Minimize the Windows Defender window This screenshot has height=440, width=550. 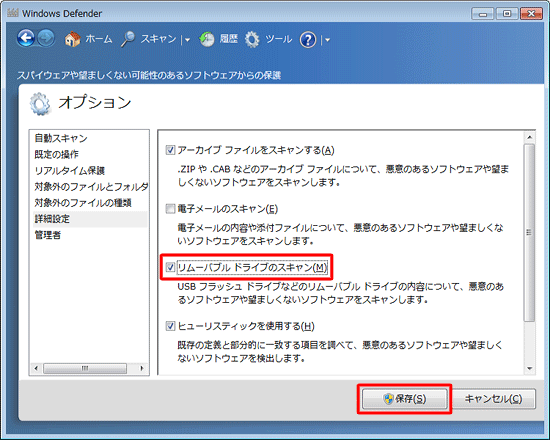[483, 14]
